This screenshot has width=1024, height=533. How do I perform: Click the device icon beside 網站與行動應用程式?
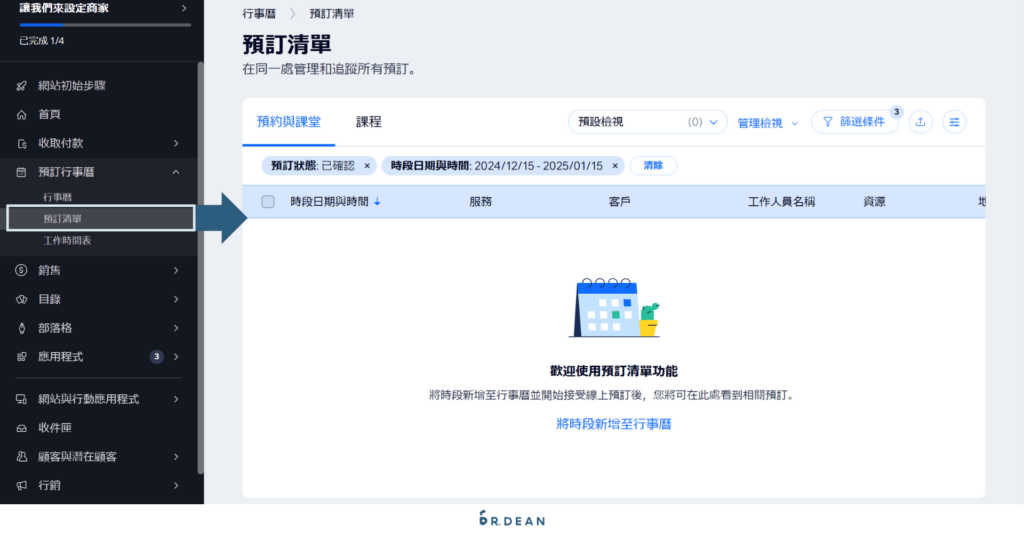tap(22, 399)
